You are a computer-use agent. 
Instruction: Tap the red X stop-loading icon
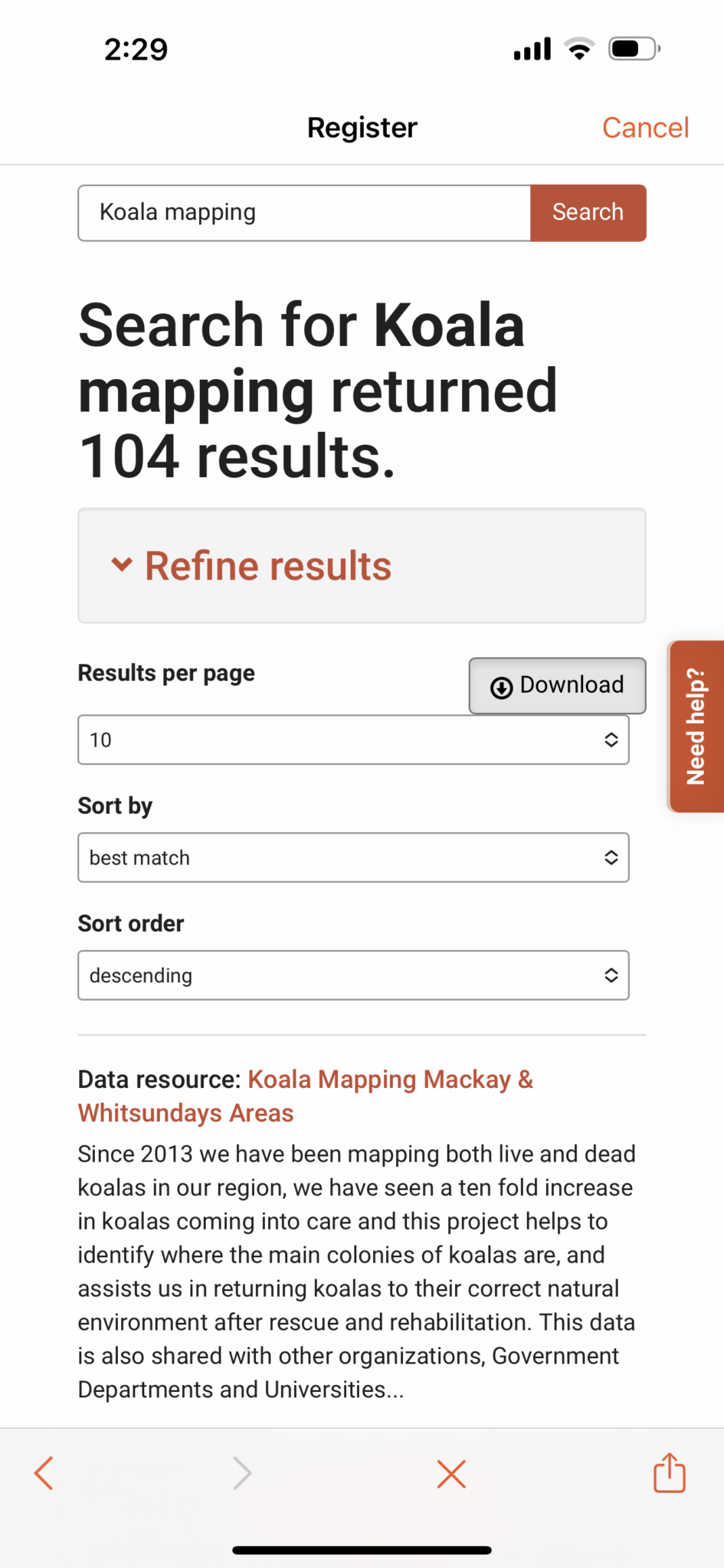click(x=451, y=1472)
